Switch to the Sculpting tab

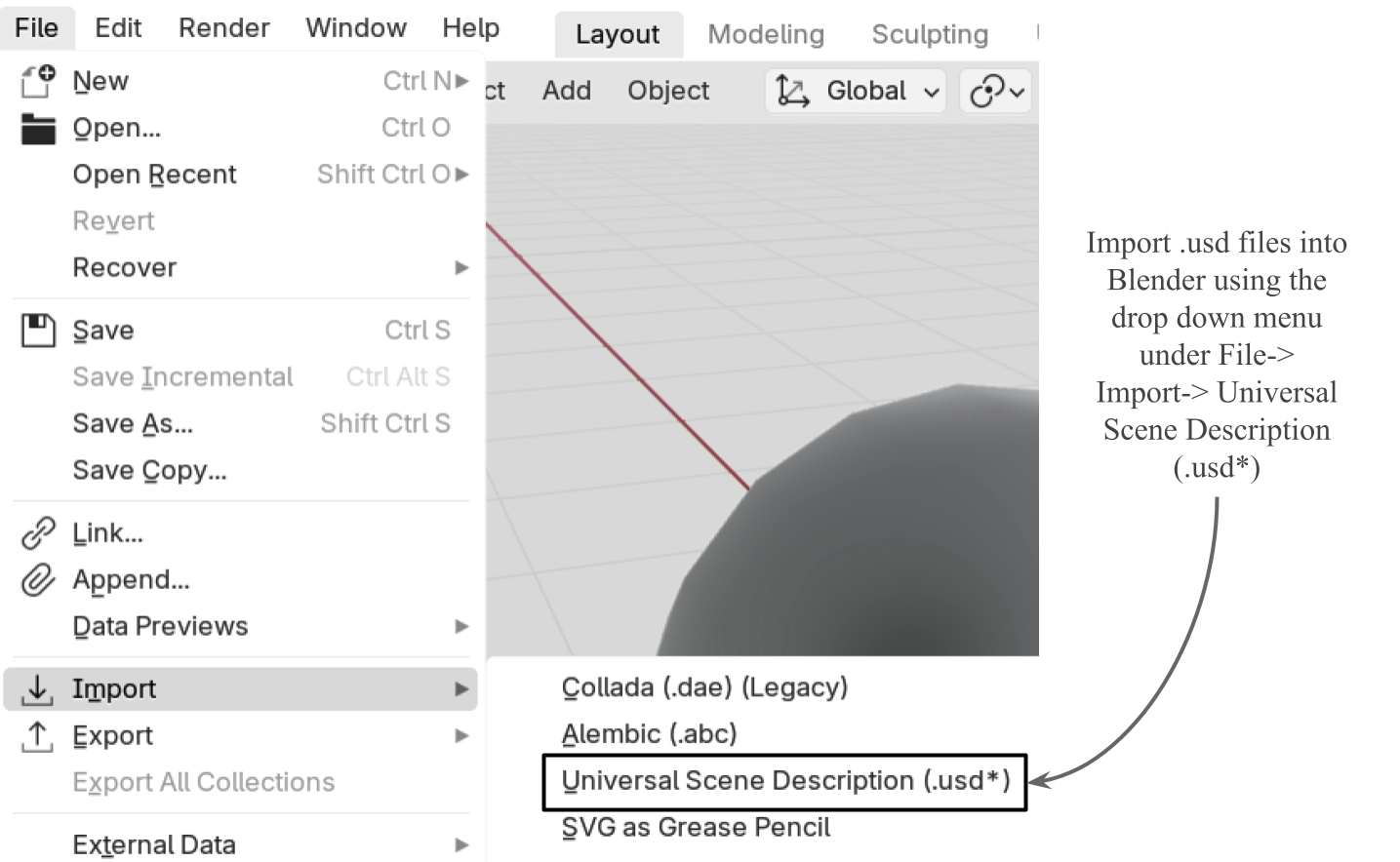point(928,33)
